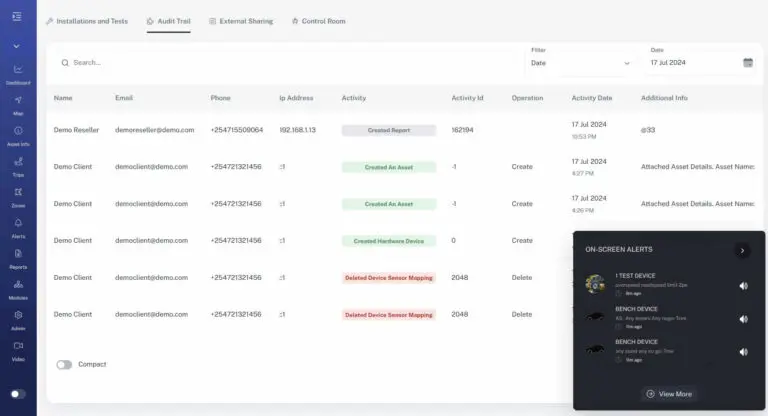
Task: Click the calendar icon in Date field
Action: (747, 63)
